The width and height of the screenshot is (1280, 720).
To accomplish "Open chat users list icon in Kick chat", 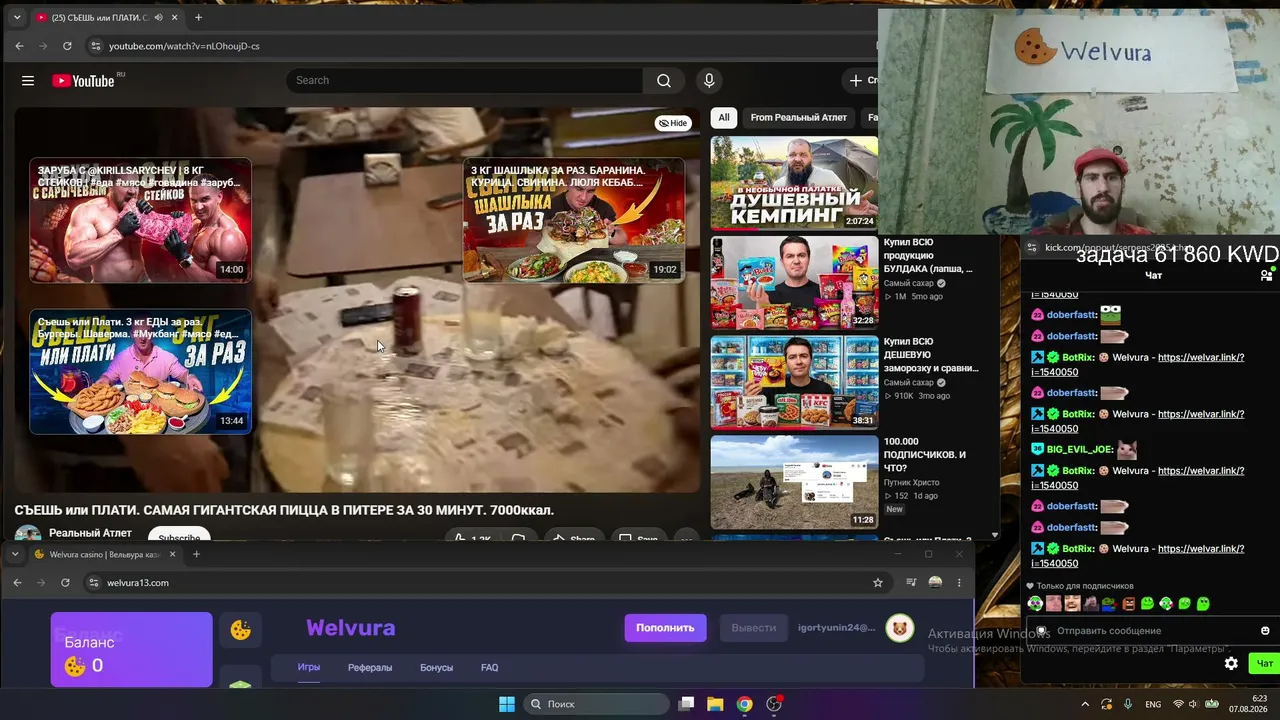I will click(1266, 275).
